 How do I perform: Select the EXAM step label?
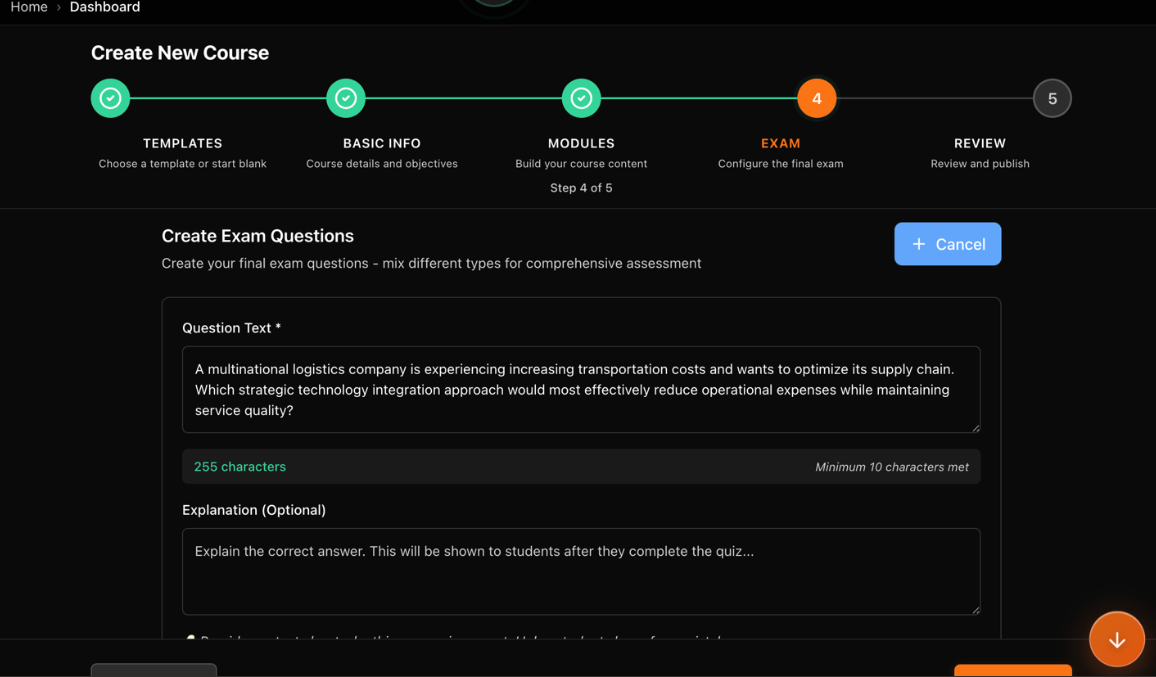pyautogui.click(x=781, y=143)
